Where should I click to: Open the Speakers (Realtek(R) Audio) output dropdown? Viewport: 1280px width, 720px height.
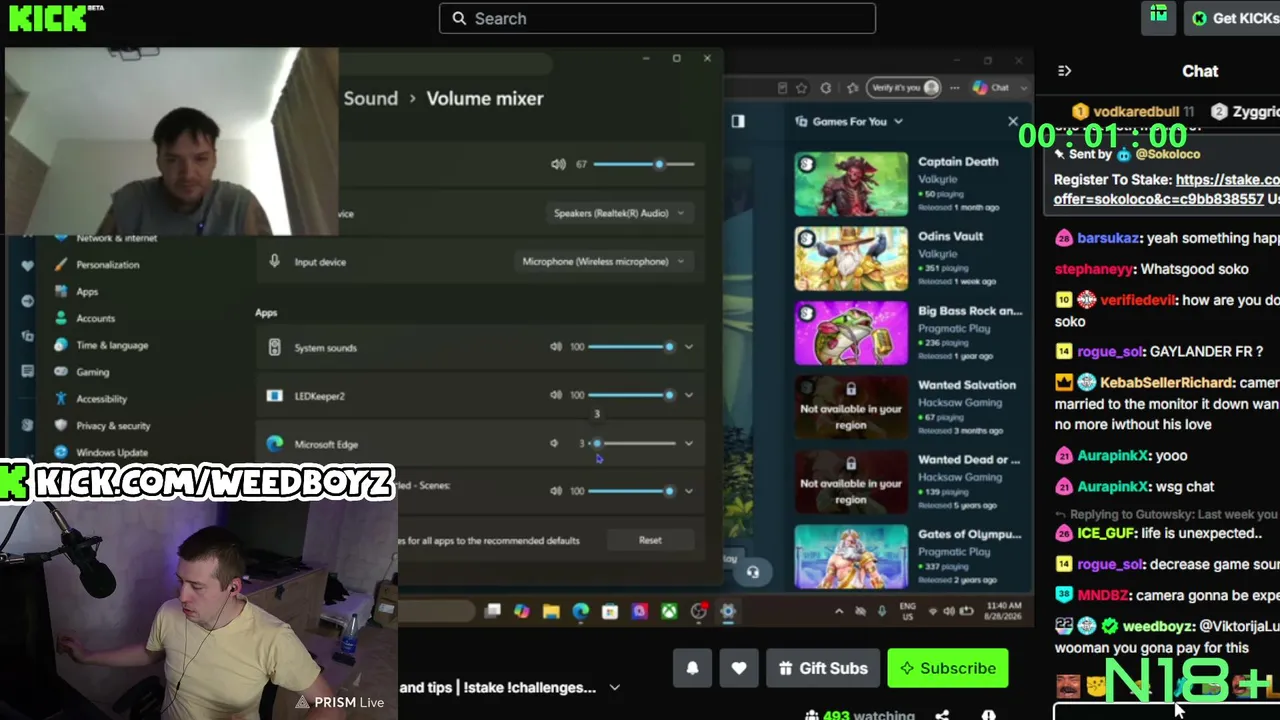pos(619,213)
